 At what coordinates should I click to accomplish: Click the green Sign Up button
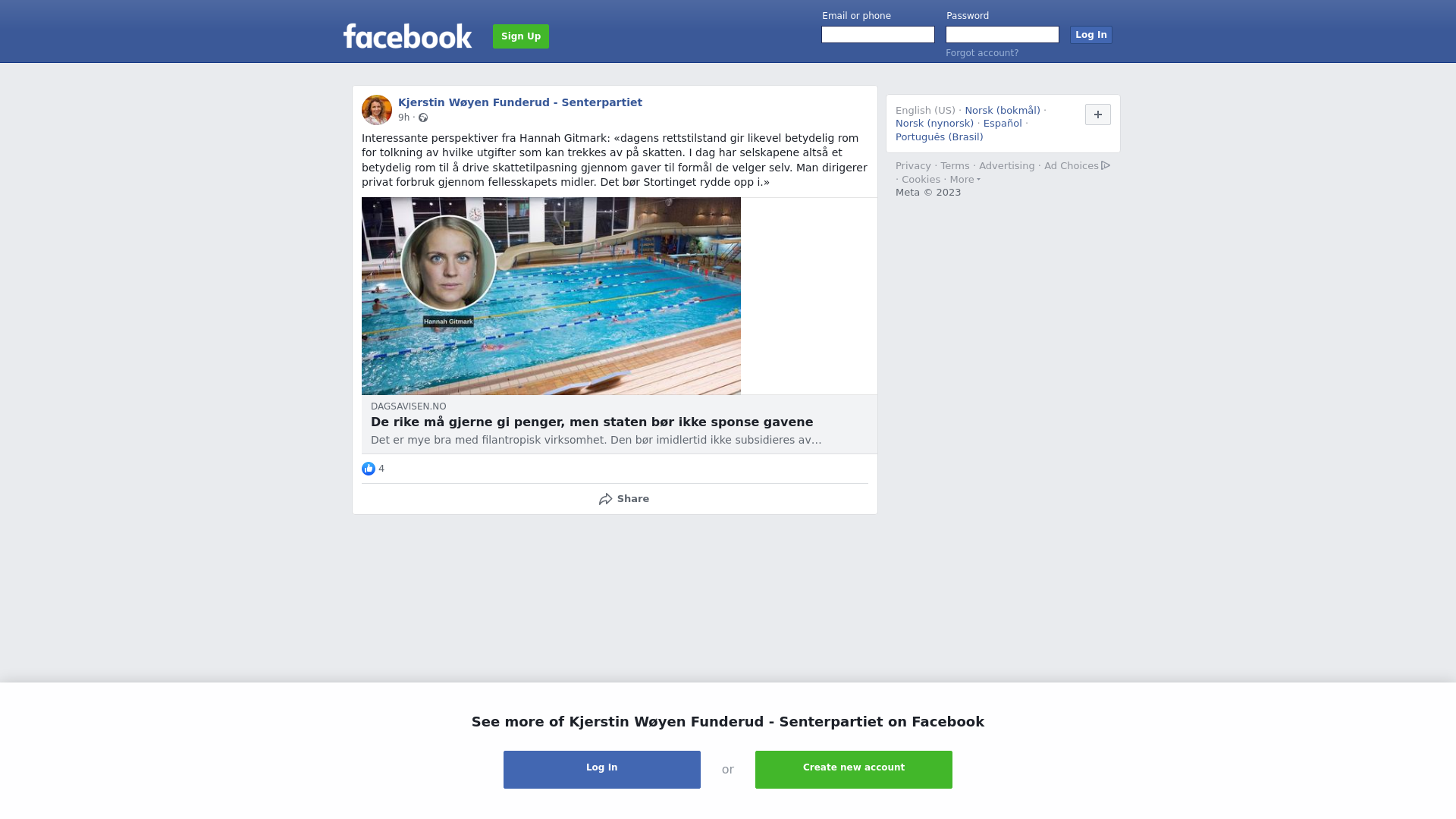pyautogui.click(x=521, y=36)
